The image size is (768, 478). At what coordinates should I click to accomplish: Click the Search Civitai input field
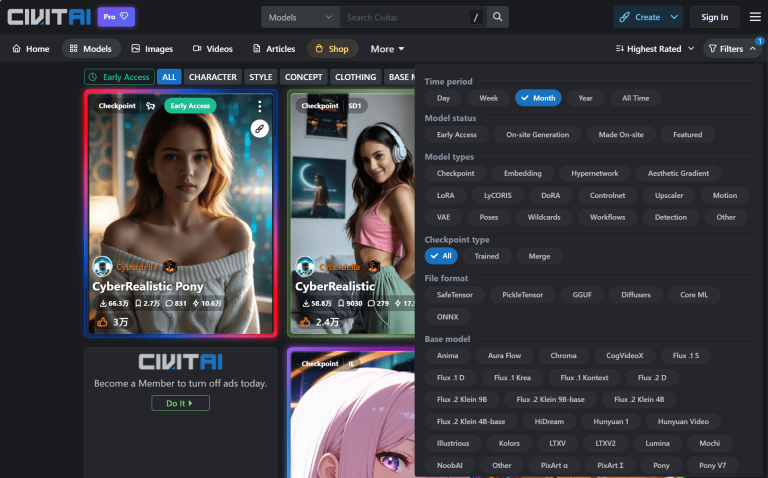[404, 17]
